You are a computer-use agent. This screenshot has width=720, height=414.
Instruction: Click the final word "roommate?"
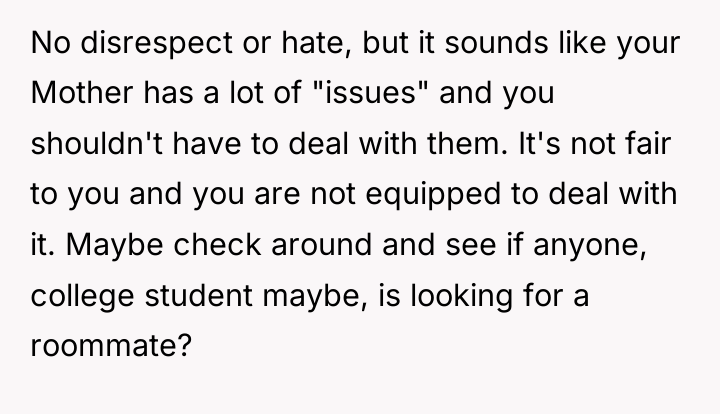click(x=111, y=345)
